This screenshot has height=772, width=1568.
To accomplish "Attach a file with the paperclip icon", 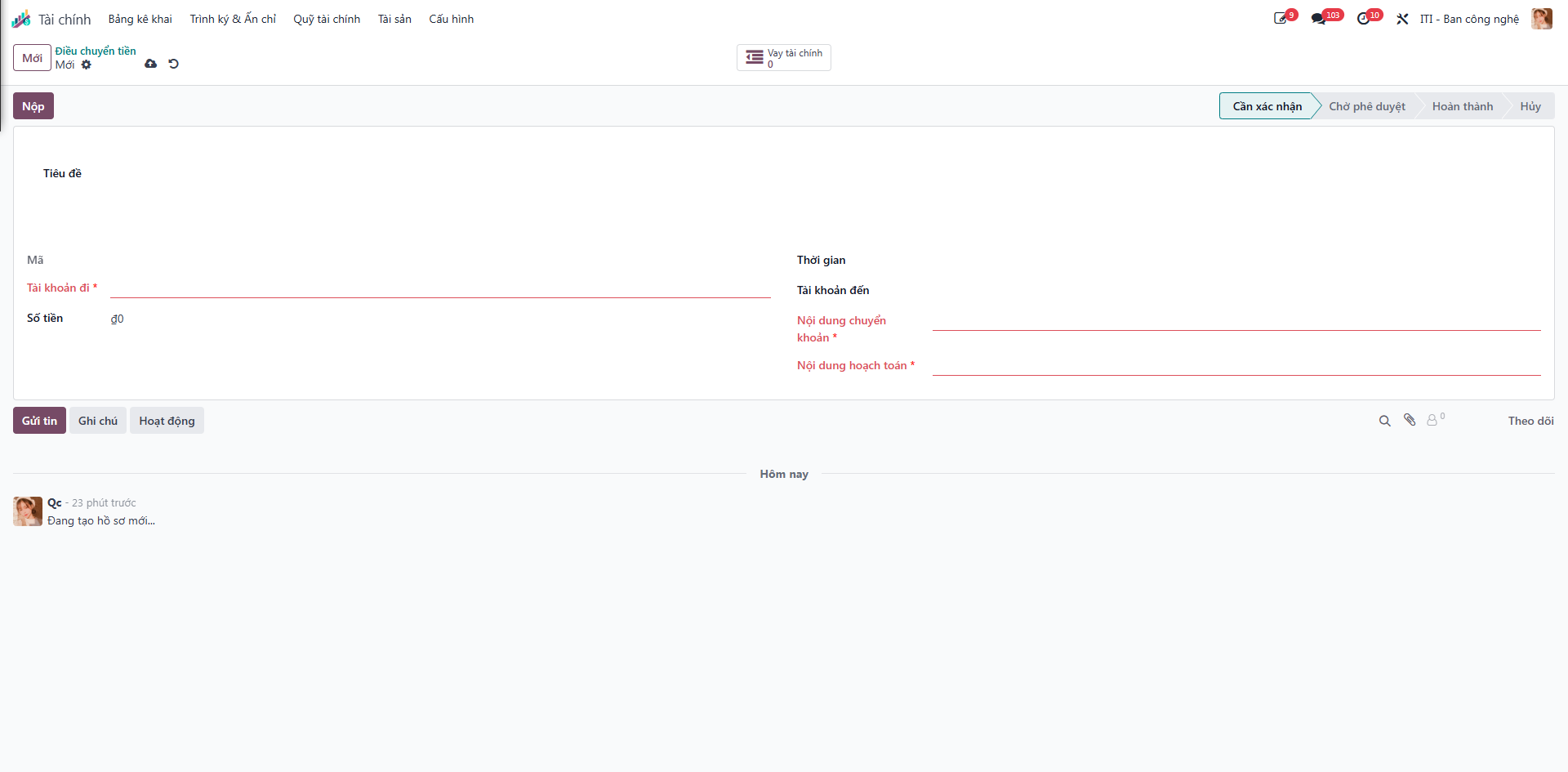I will [1410, 420].
